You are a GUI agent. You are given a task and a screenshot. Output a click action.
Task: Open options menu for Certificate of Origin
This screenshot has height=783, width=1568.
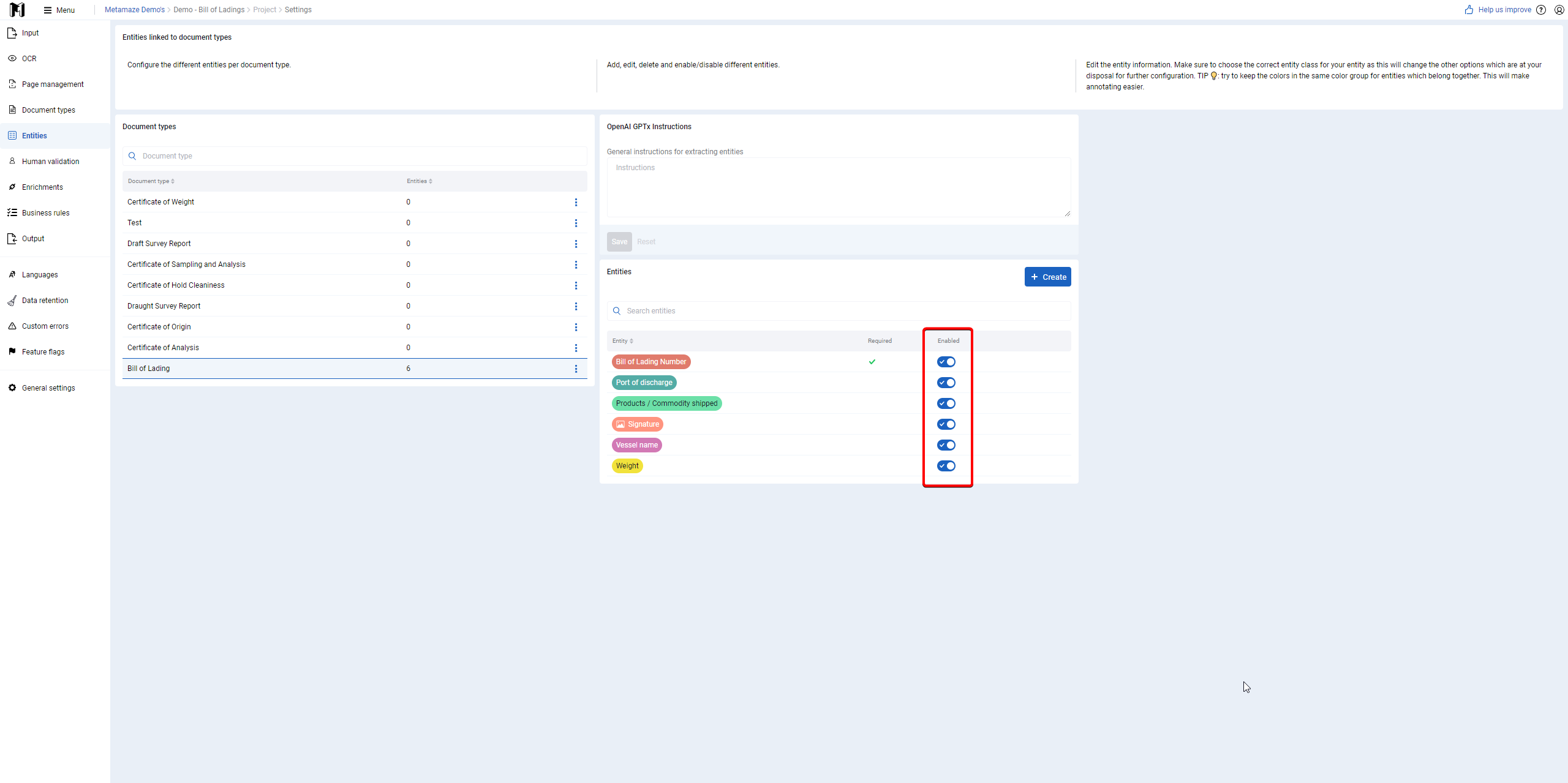point(576,327)
